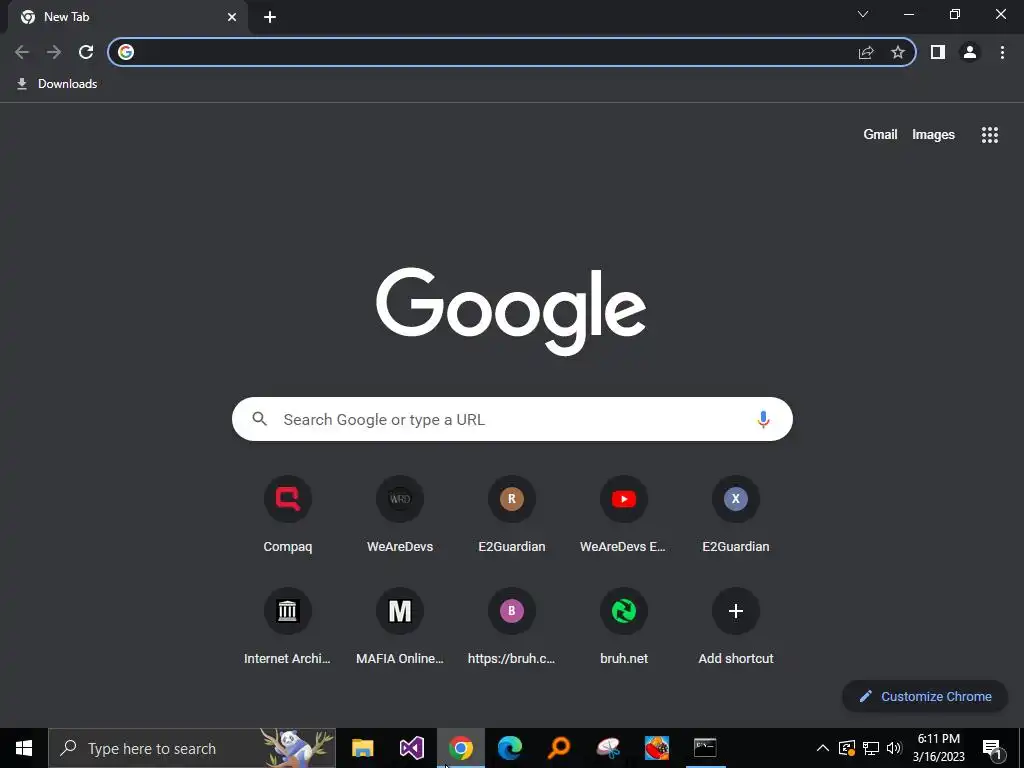Go back using the back arrow
1024x768 pixels.
click(x=22, y=52)
